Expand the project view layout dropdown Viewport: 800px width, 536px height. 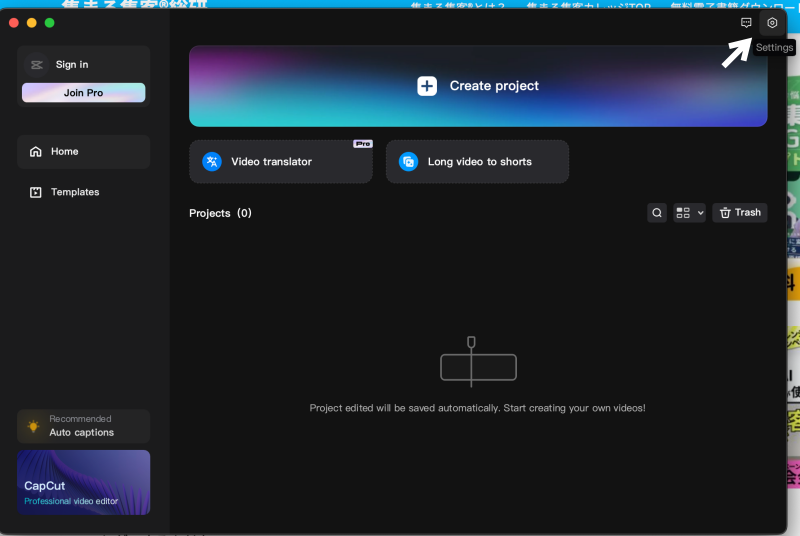[689, 213]
